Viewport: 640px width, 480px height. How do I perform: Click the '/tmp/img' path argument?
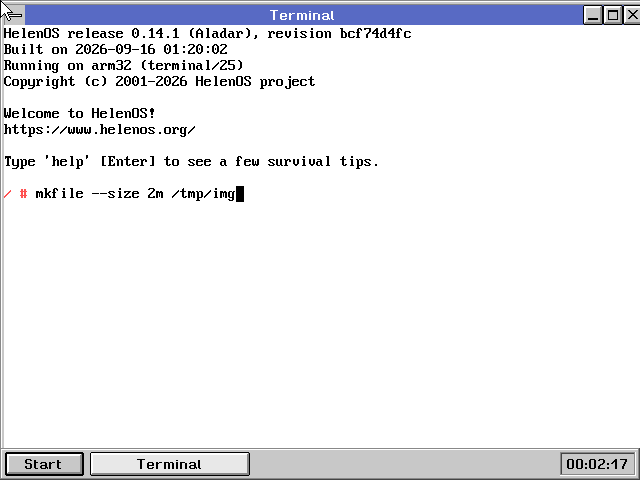[x=204, y=193]
